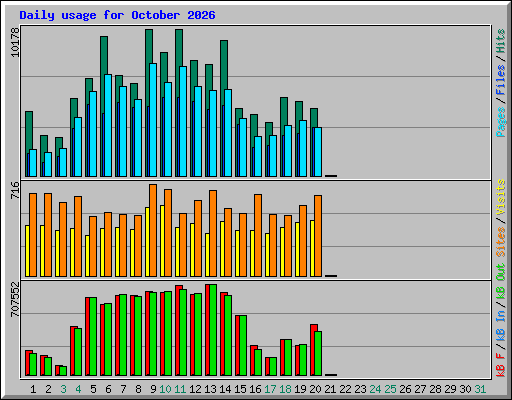The width and height of the screenshot is (512, 400).
Task: Click the orange sites bar for day 13
Action: click(x=213, y=233)
